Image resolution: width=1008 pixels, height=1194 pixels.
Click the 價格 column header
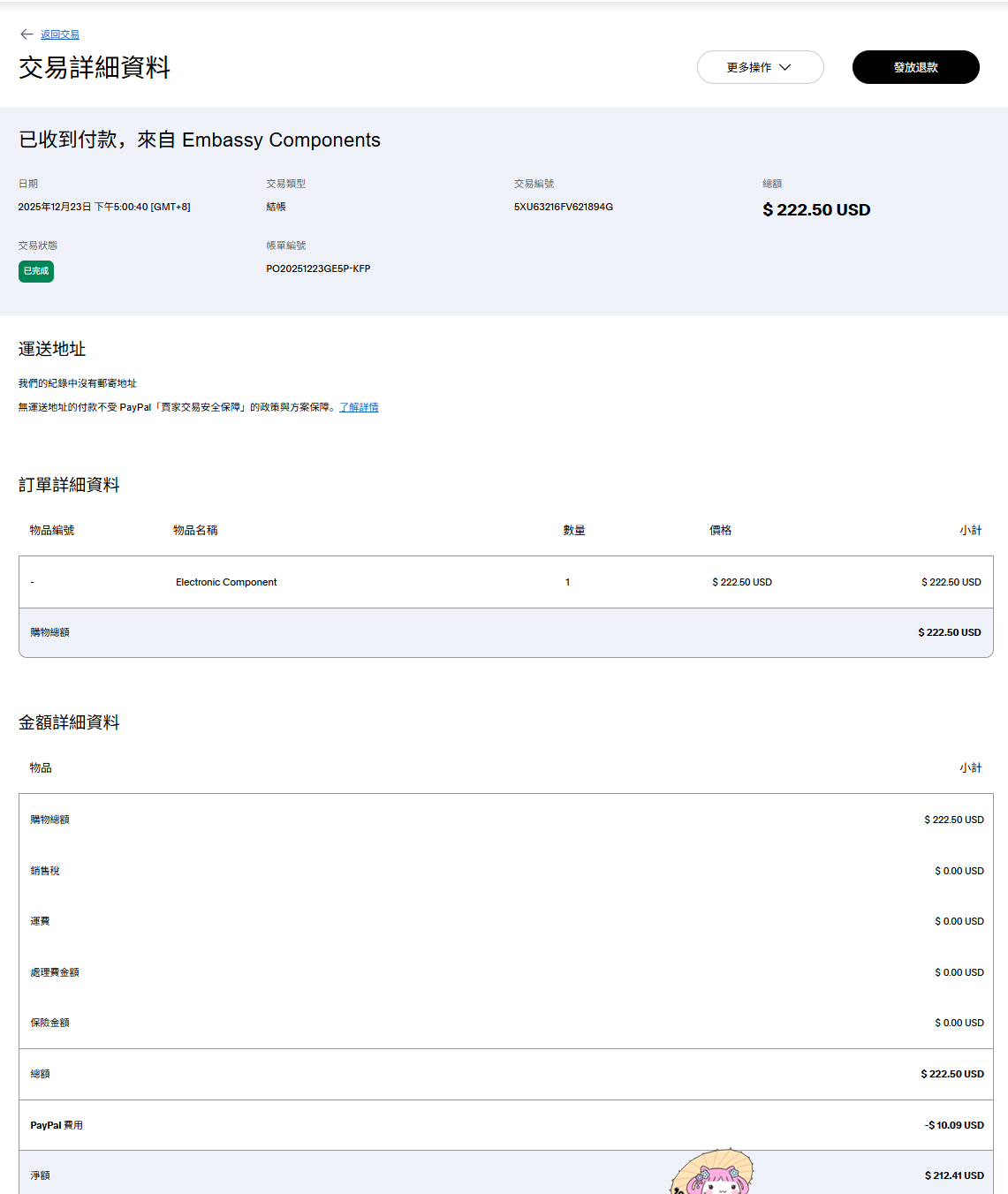(x=720, y=530)
